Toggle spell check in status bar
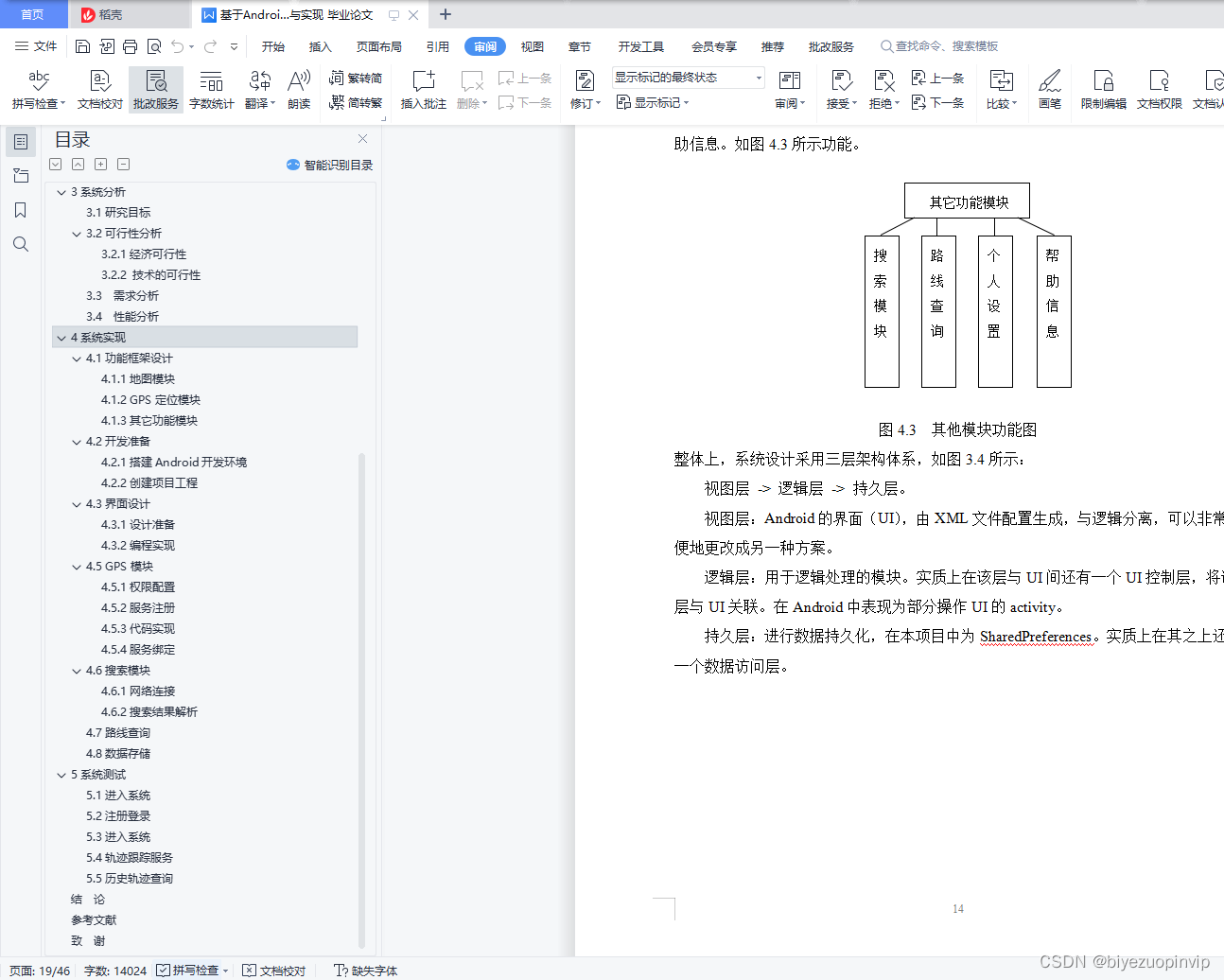 [192, 971]
